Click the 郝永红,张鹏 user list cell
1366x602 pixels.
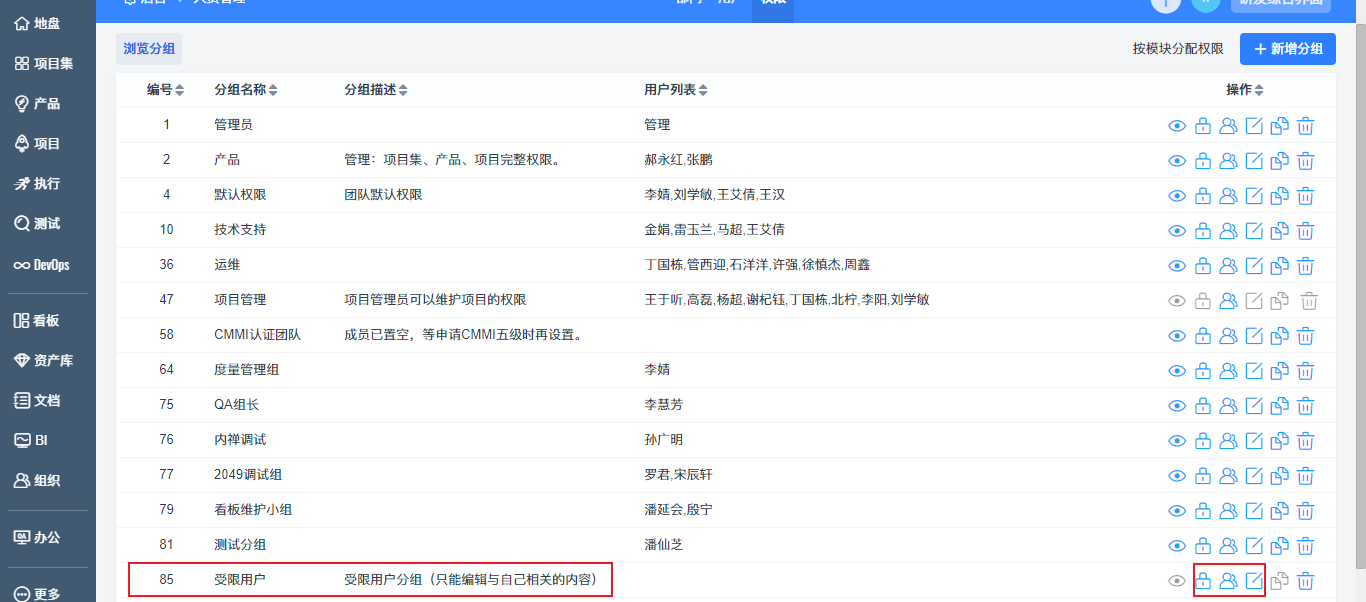click(678, 160)
